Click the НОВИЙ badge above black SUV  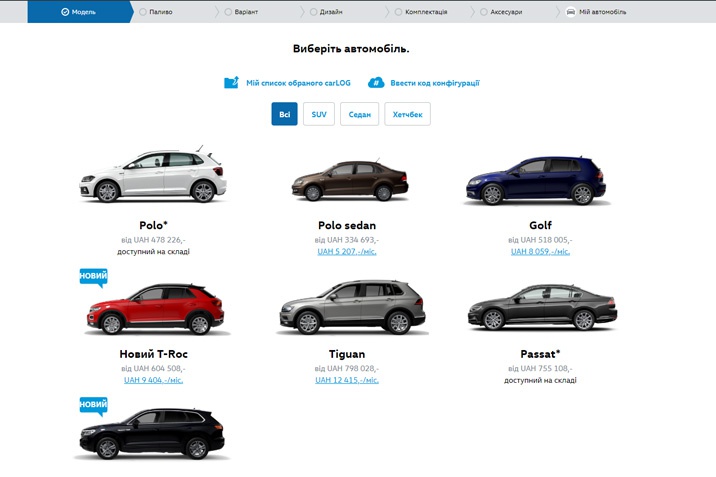pyautogui.click(x=94, y=406)
